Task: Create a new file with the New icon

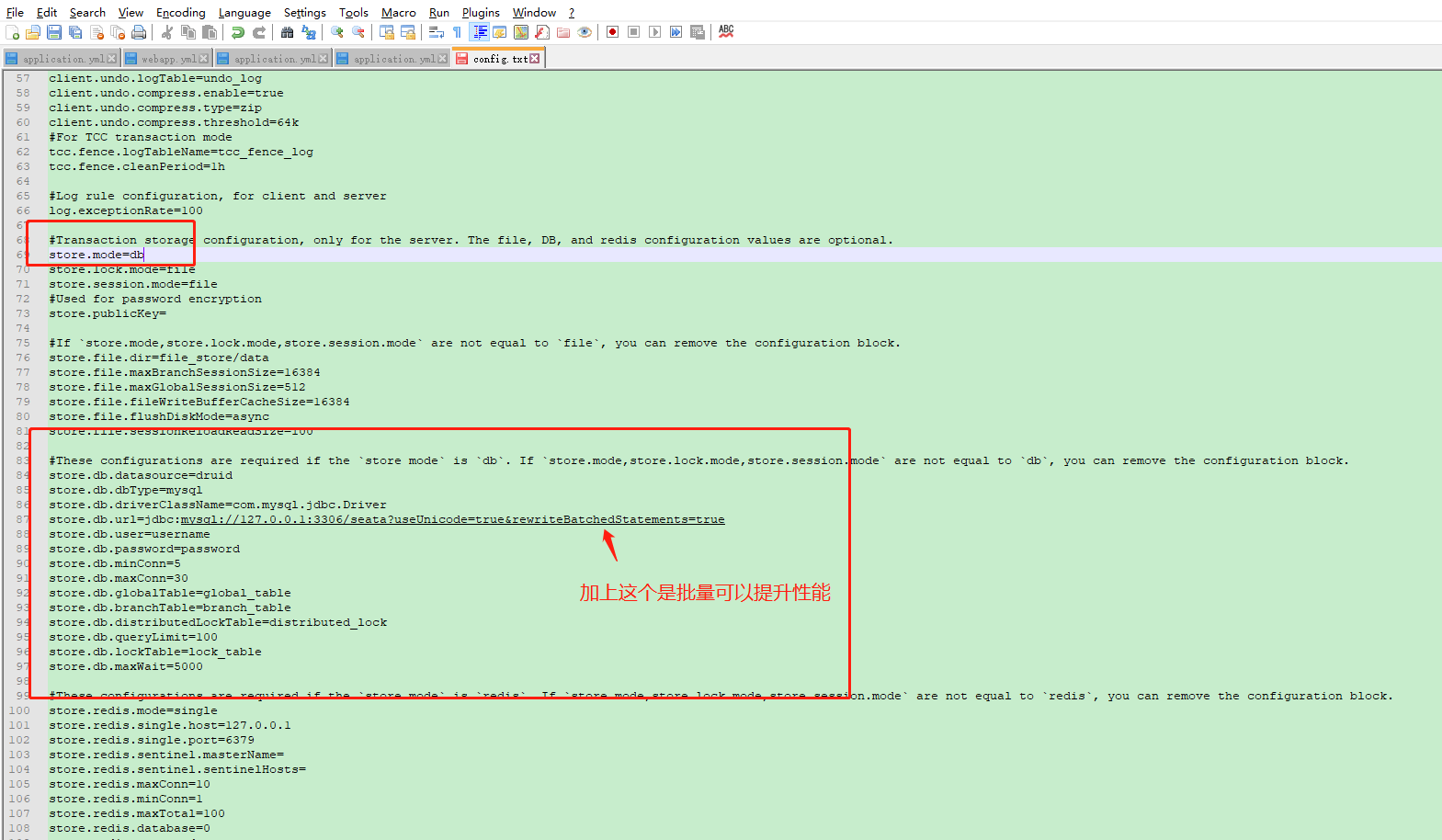Action: tap(12, 32)
